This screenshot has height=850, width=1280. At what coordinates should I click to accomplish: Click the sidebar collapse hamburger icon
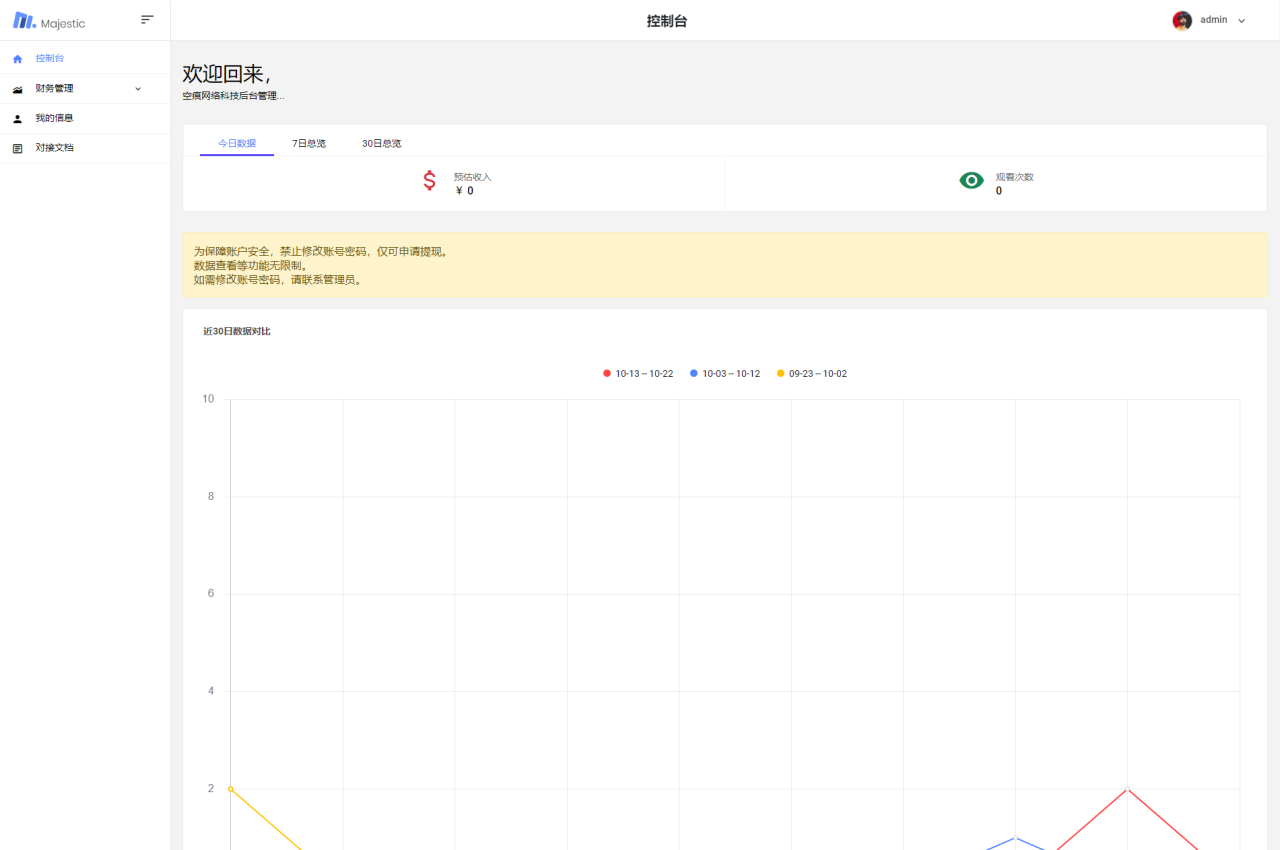(x=146, y=19)
